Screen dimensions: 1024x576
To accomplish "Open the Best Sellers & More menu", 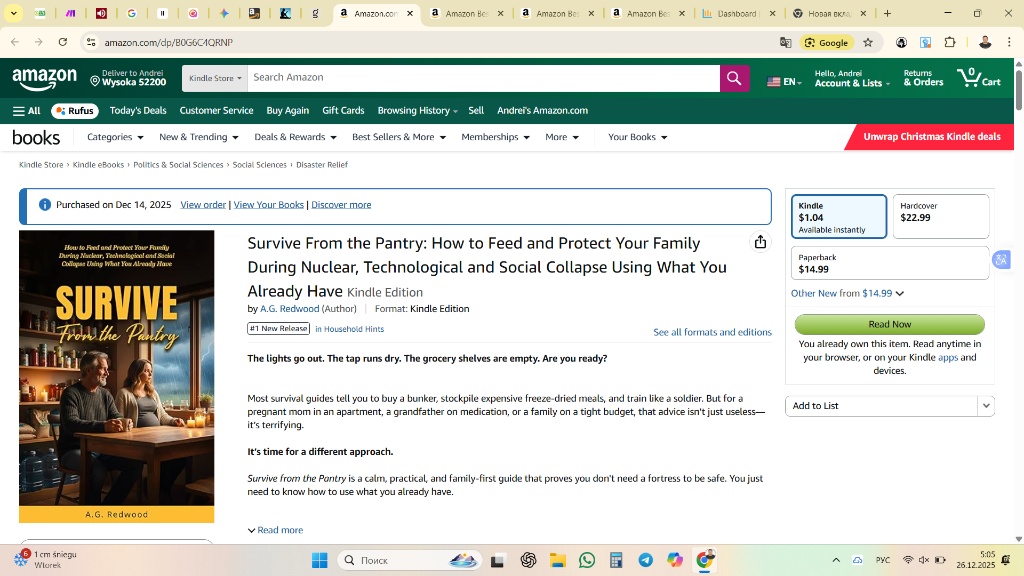I will (x=398, y=137).
